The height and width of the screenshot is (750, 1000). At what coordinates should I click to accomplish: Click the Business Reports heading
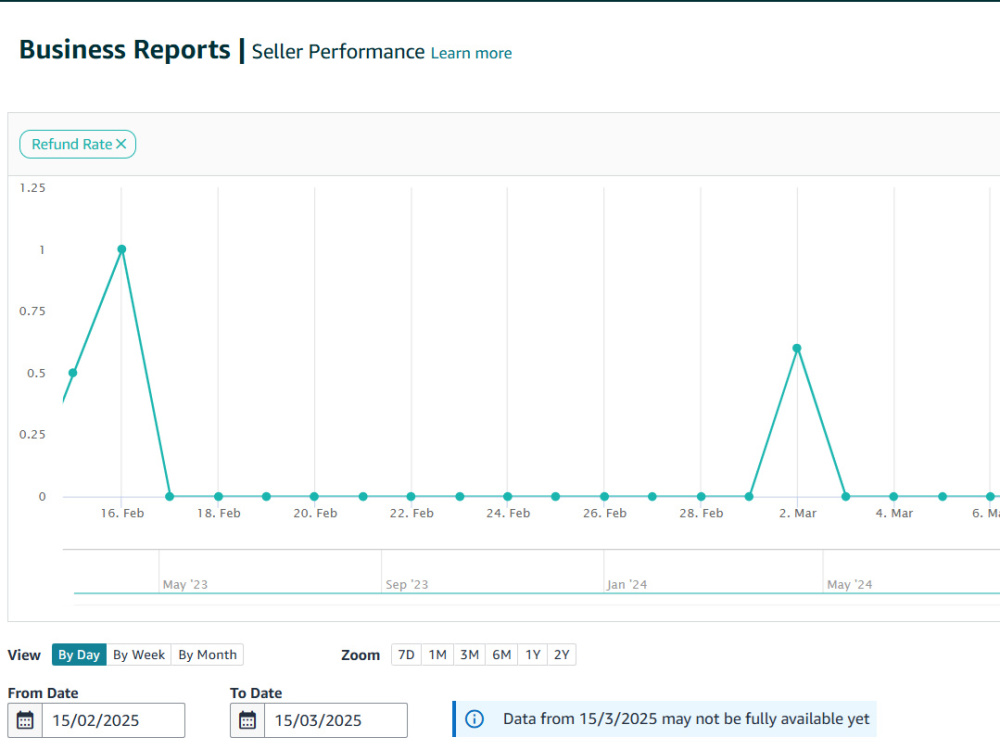pos(125,50)
